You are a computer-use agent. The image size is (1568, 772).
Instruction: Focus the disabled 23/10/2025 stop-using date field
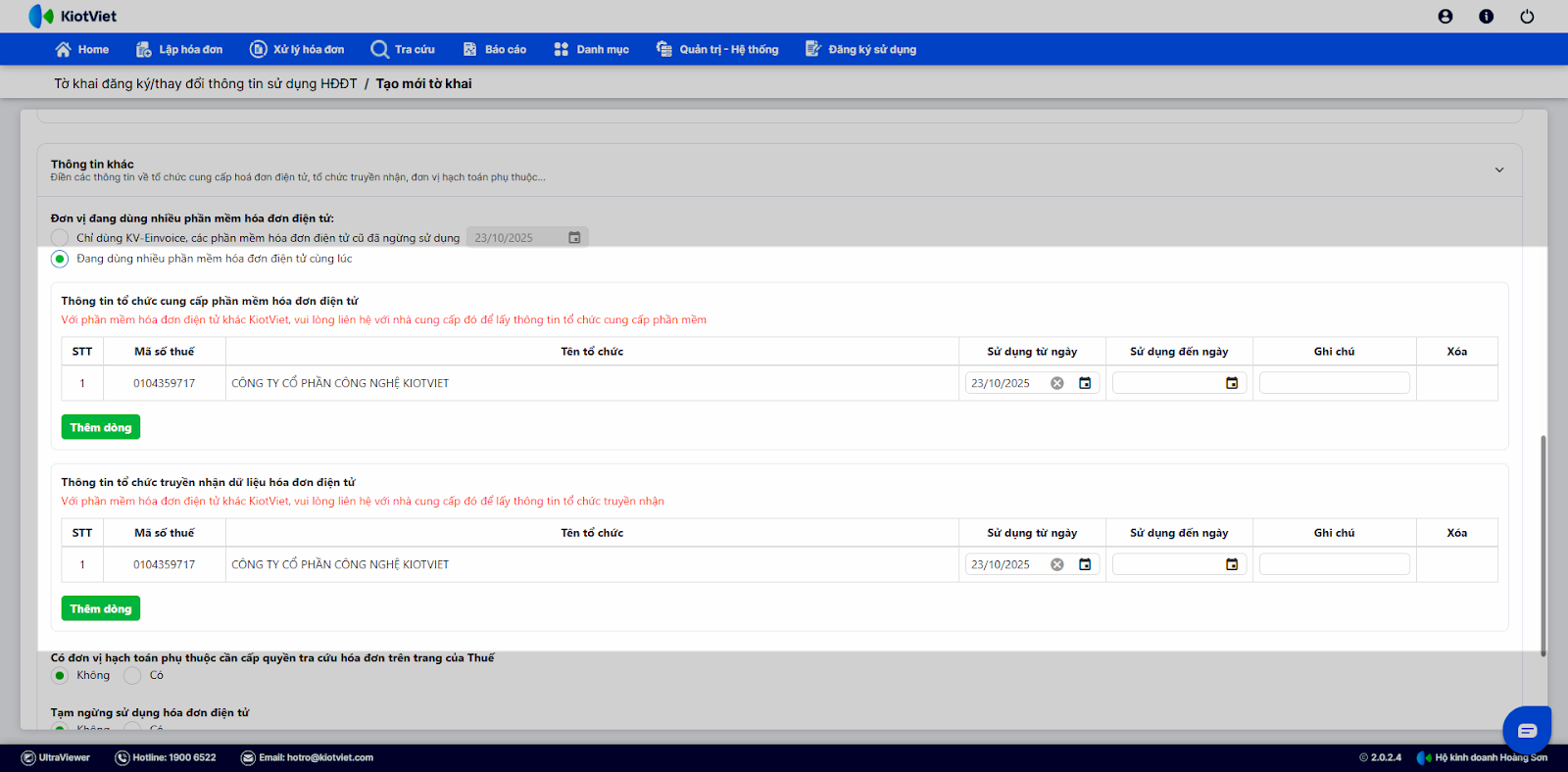point(527,238)
